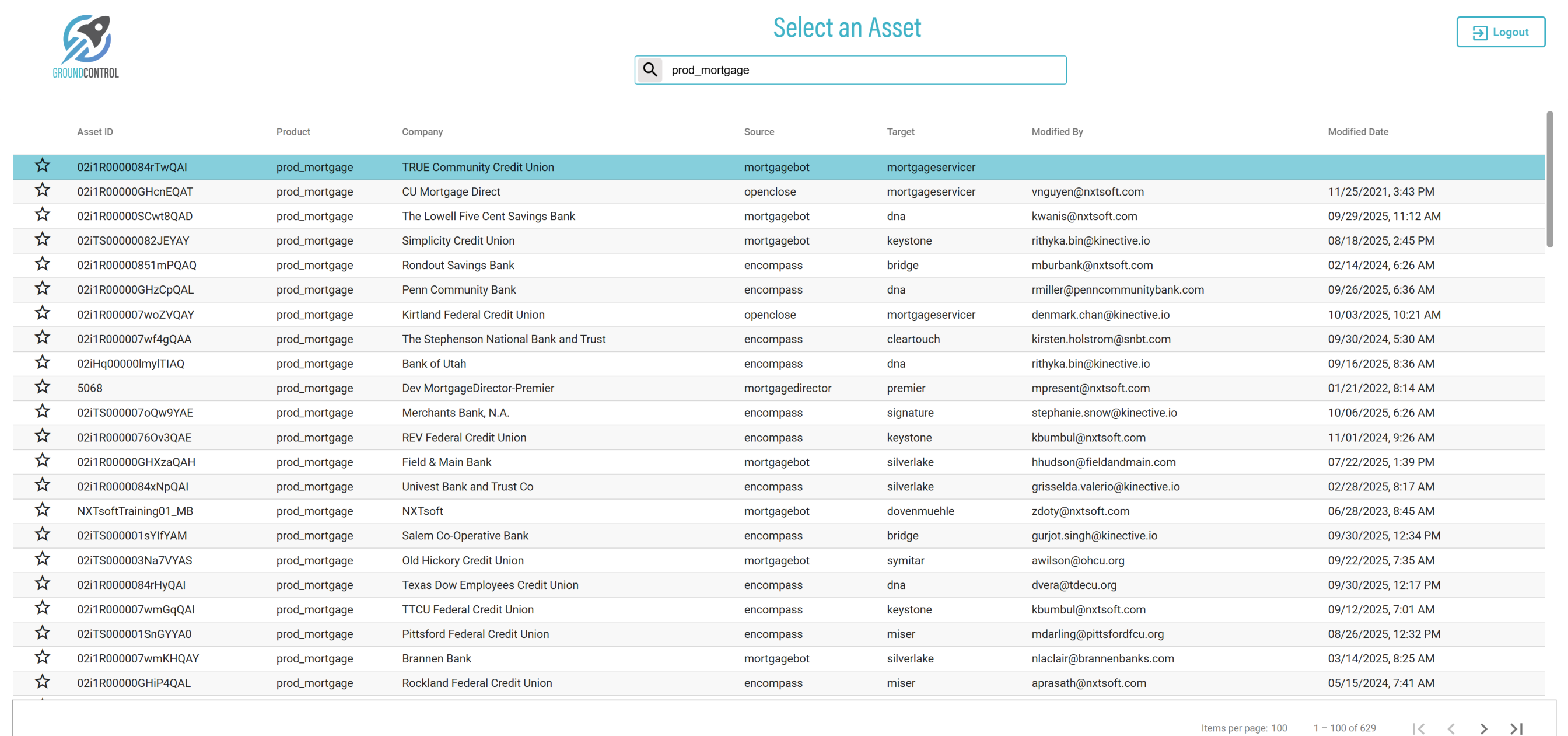Sort by Asset ID column header

[x=95, y=131]
